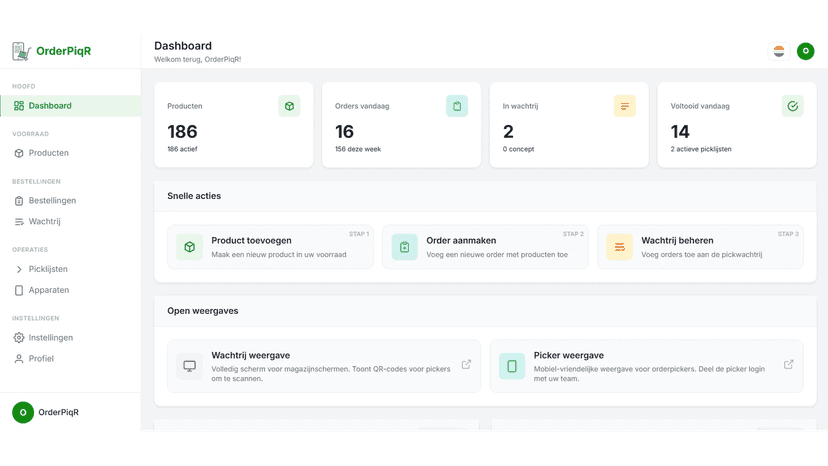Click the chevron icon beside Picklijsten
Viewport: 828px width, 466px height.
click(19, 269)
